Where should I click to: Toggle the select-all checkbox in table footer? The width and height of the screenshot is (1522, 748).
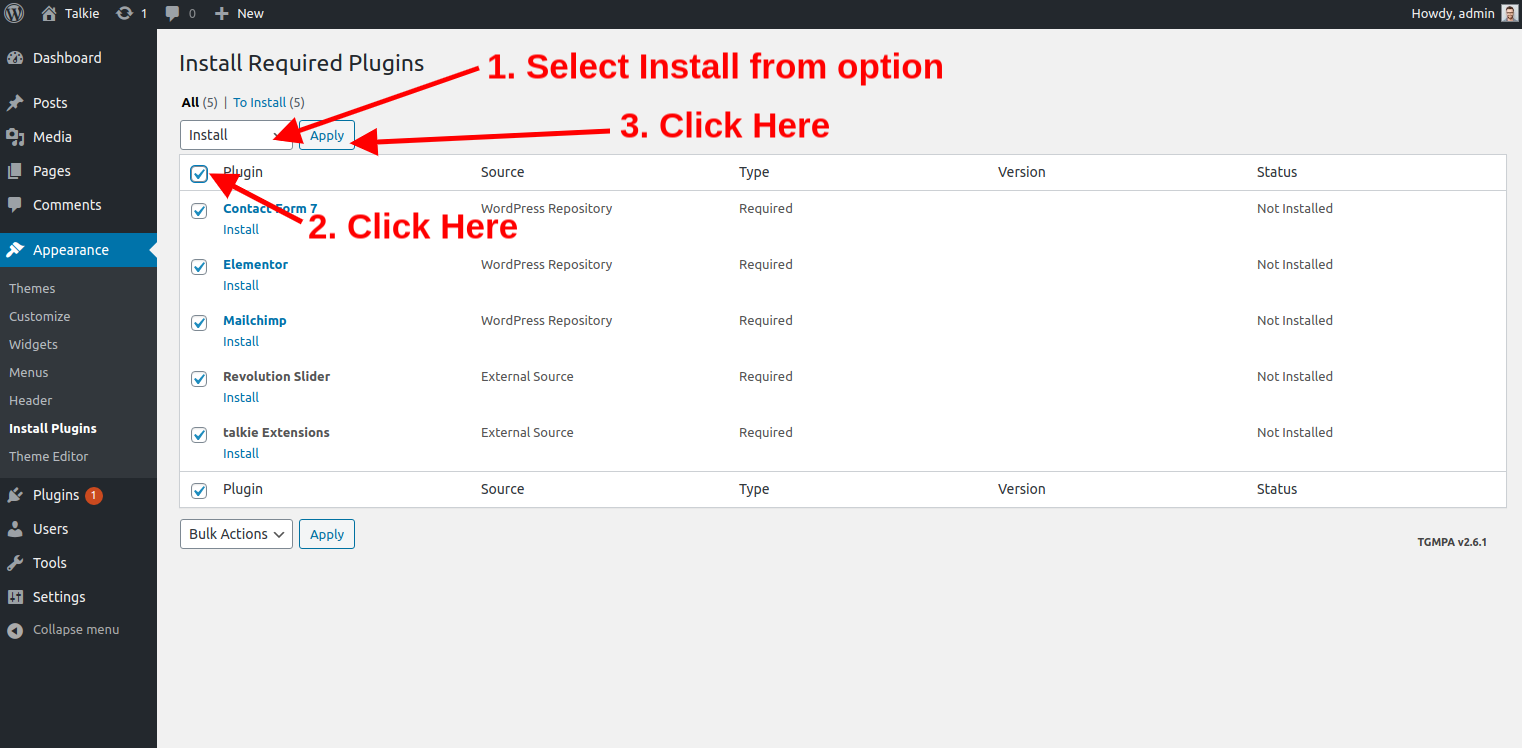tap(199, 491)
